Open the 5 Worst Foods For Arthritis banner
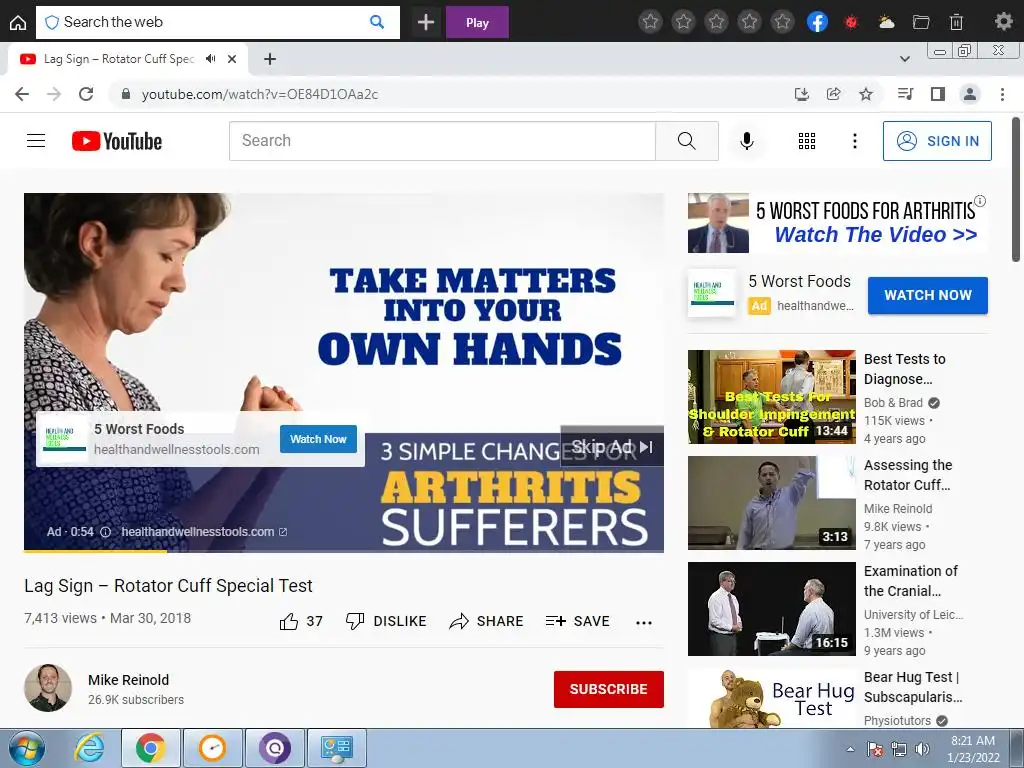 pos(837,223)
